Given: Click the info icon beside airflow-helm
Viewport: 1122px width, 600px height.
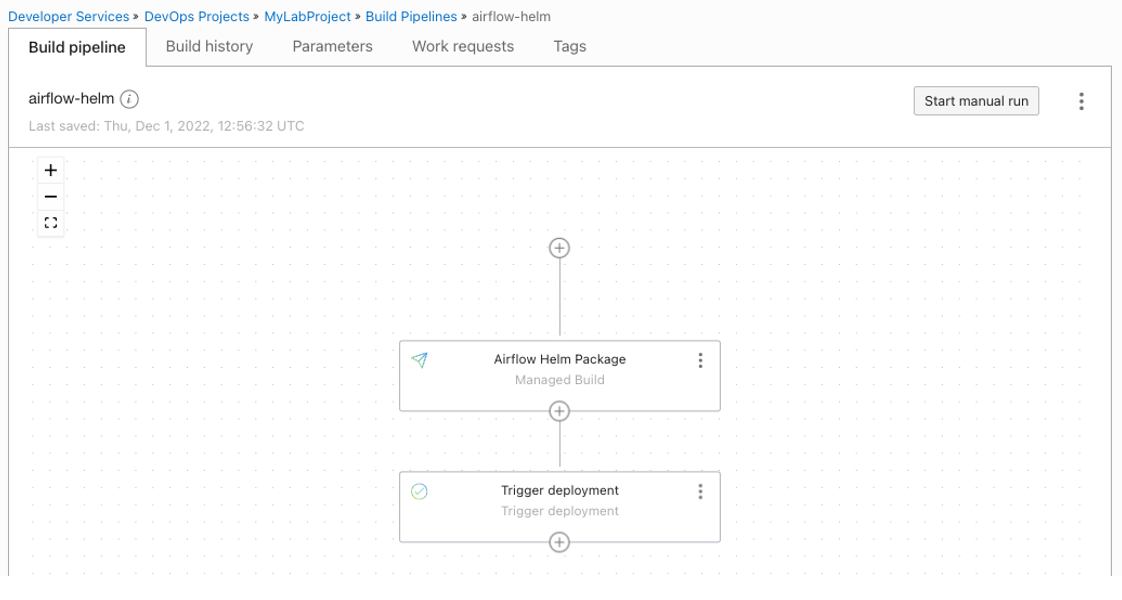Looking at the screenshot, I should click(129, 100).
